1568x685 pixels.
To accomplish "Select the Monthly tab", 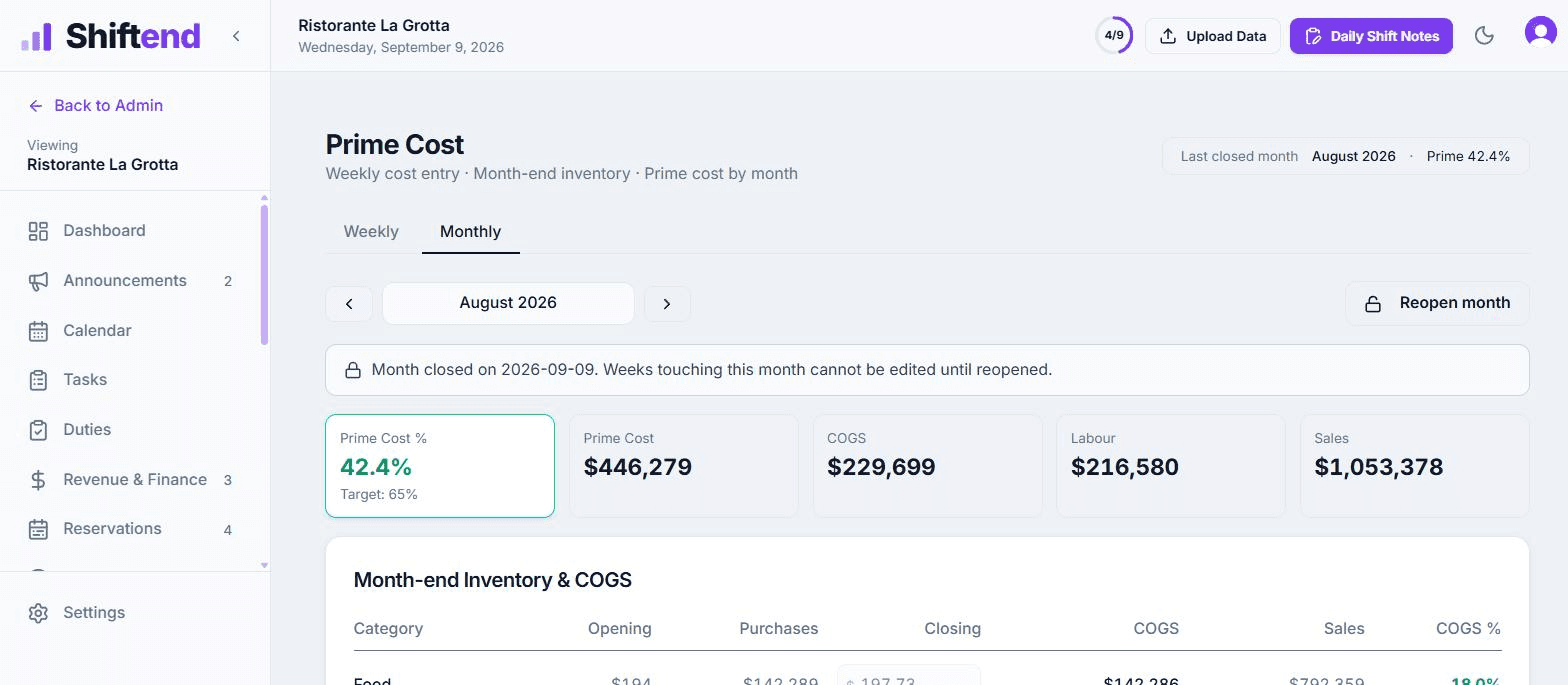I will pyautogui.click(x=471, y=231).
